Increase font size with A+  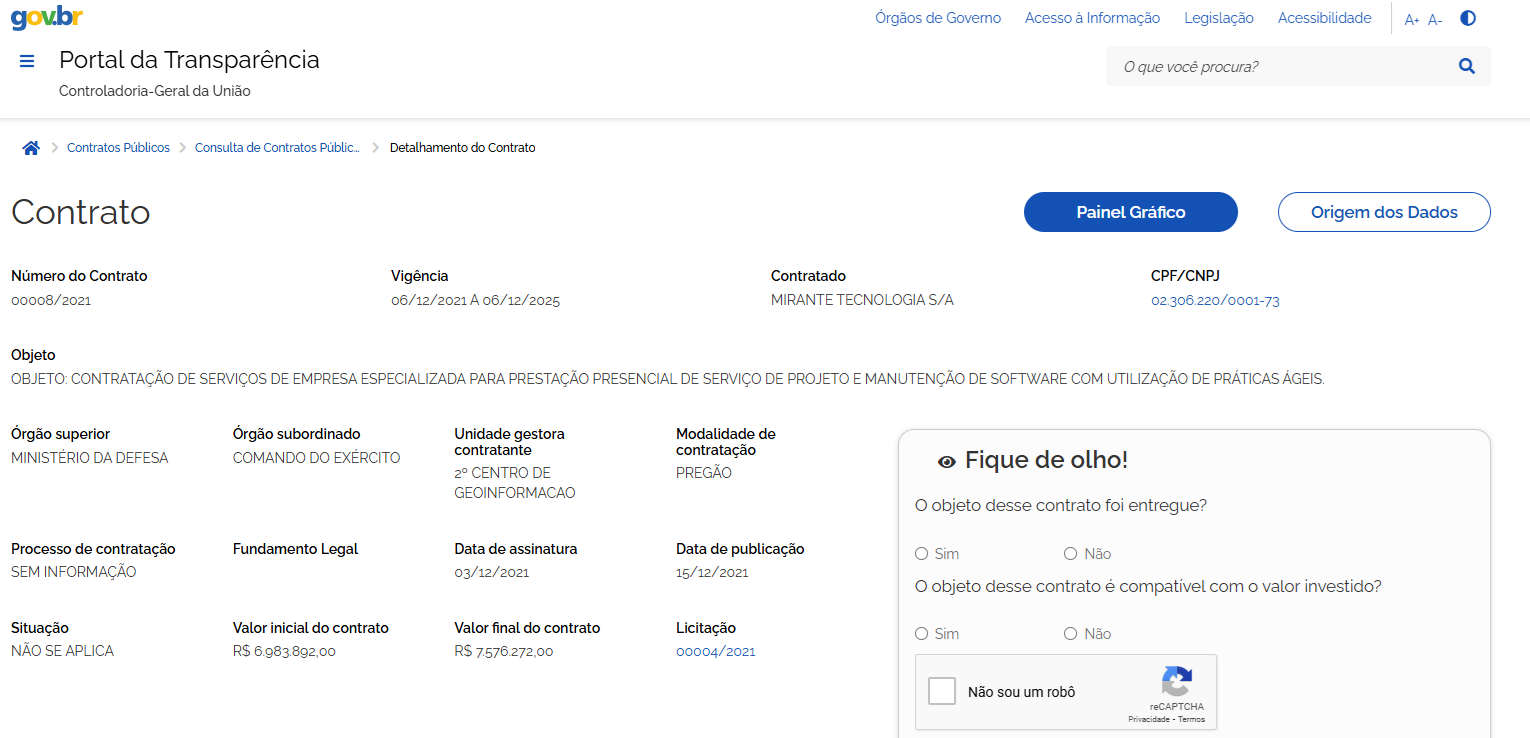[x=1412, y=20]
